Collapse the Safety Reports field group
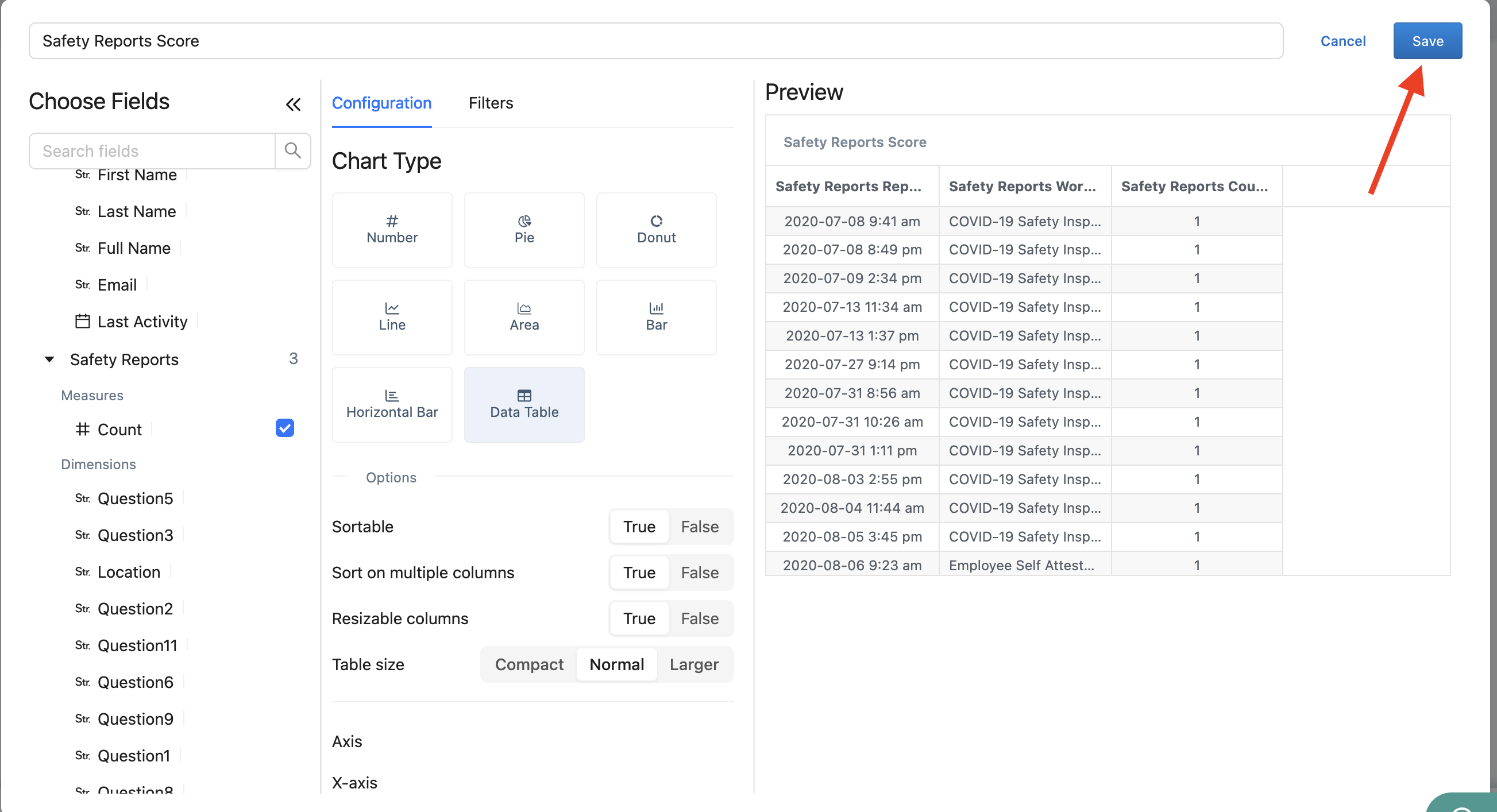This screenshot has width=1497, height=812. [x=49, y=359]
